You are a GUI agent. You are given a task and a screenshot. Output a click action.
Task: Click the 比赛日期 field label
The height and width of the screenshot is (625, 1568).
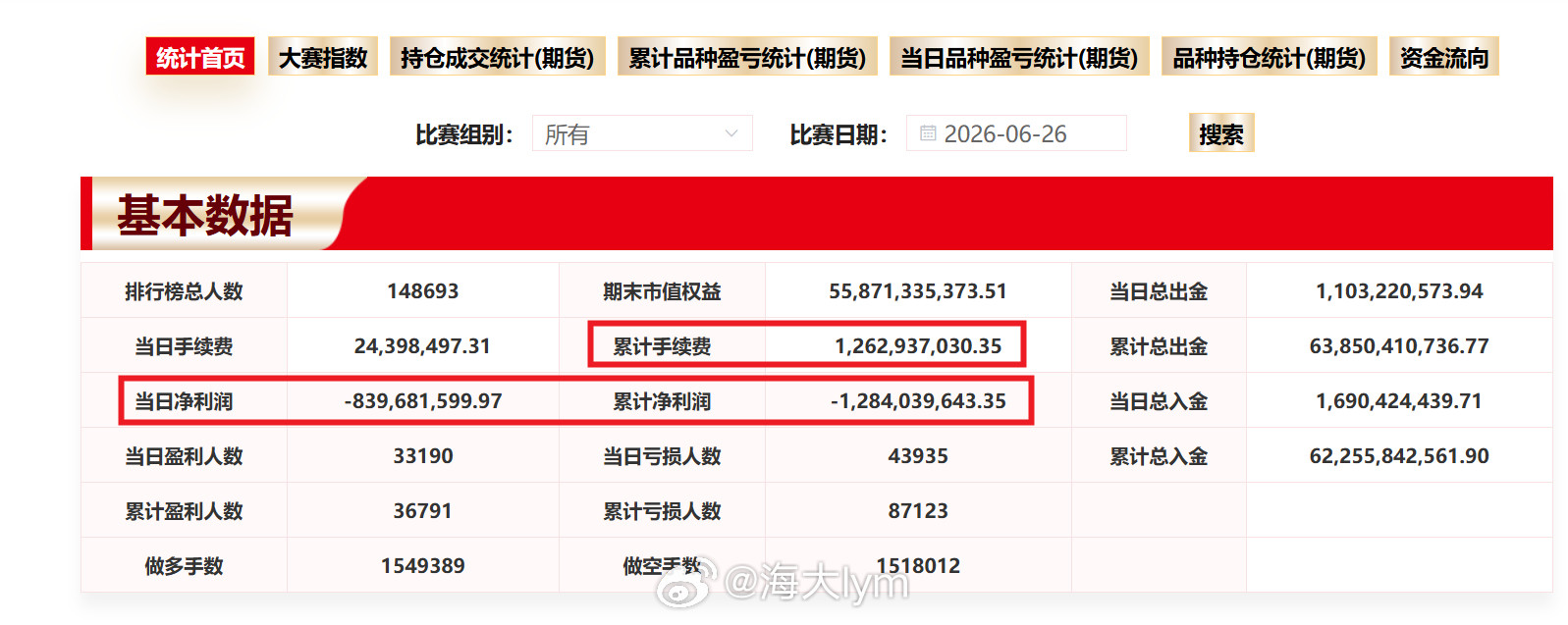click(838, 134)
